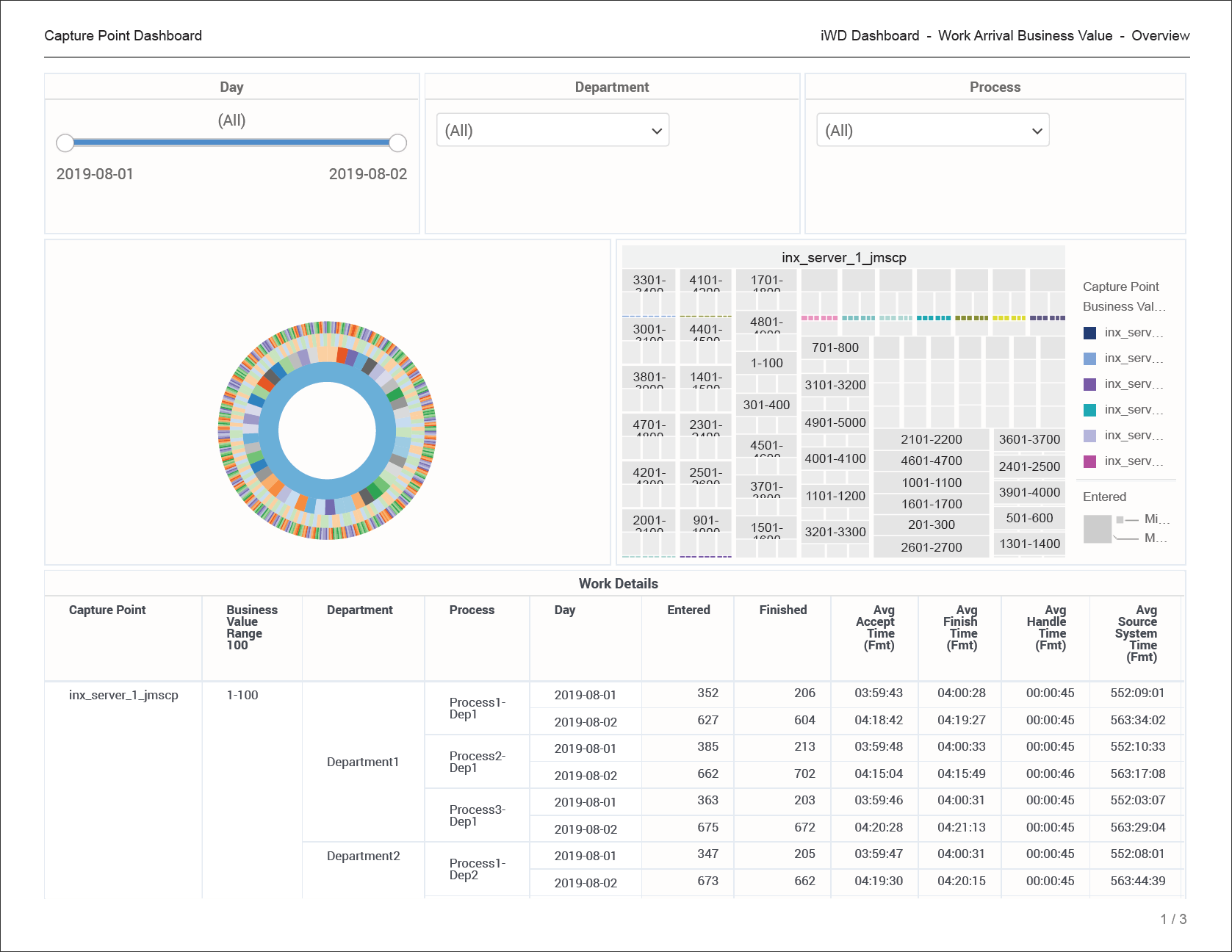Select the Process2-Dep1 row cell
Screen dimensions: 1232x952
tap(477, 762)
